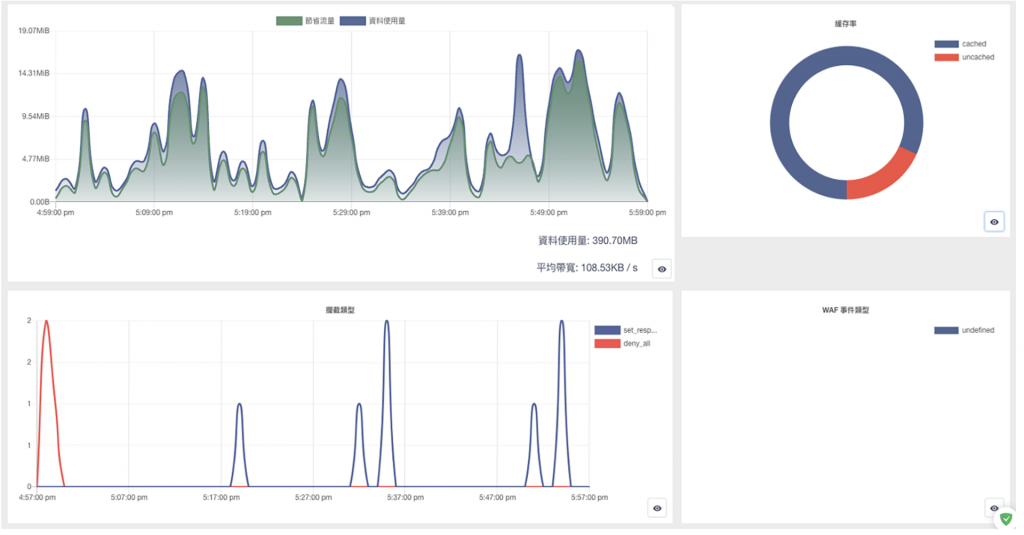Hide the uncached legend entry
Screen dimensions: 1024x535
pos(965,57)
